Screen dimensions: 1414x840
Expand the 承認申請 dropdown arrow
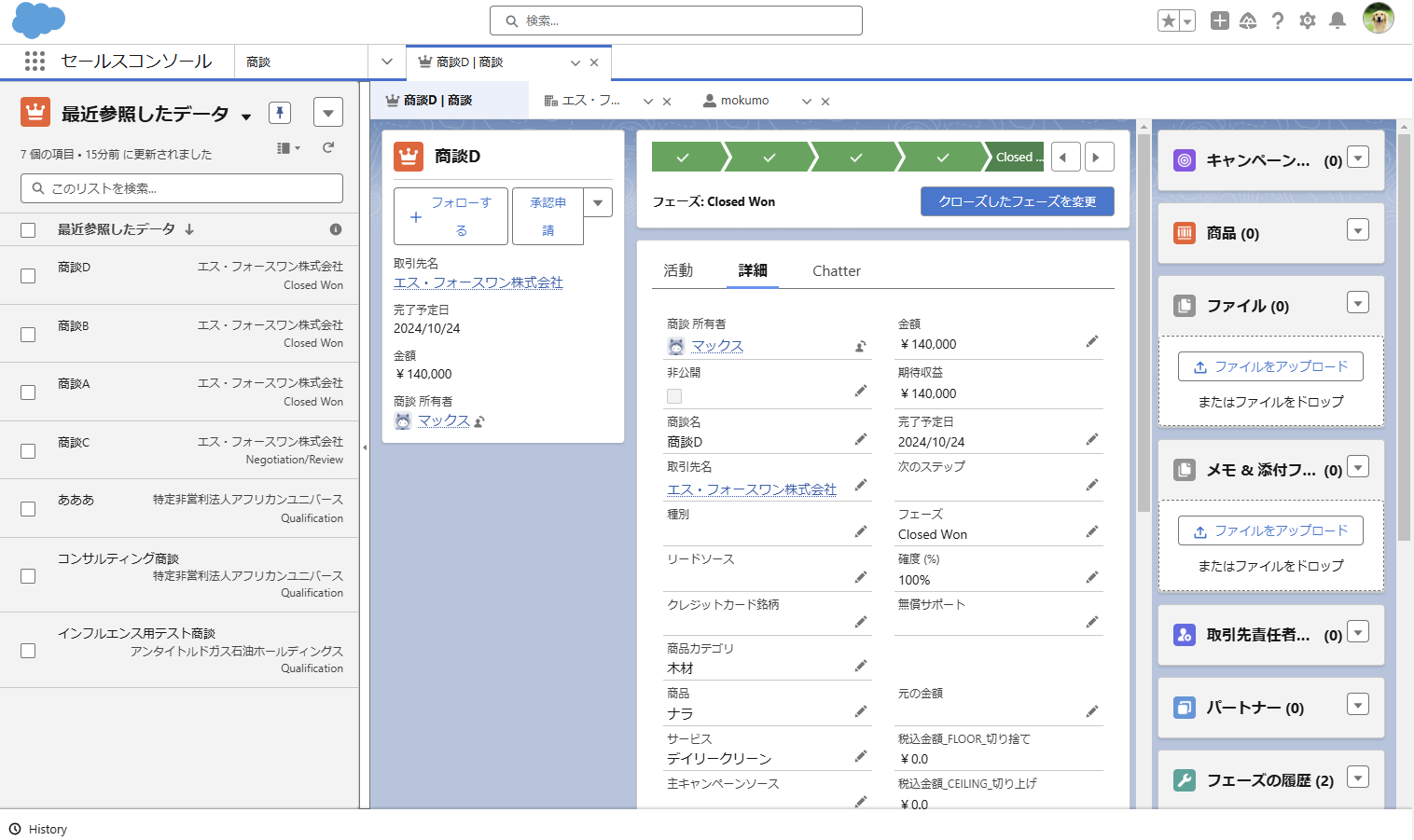tap(597, 202)
